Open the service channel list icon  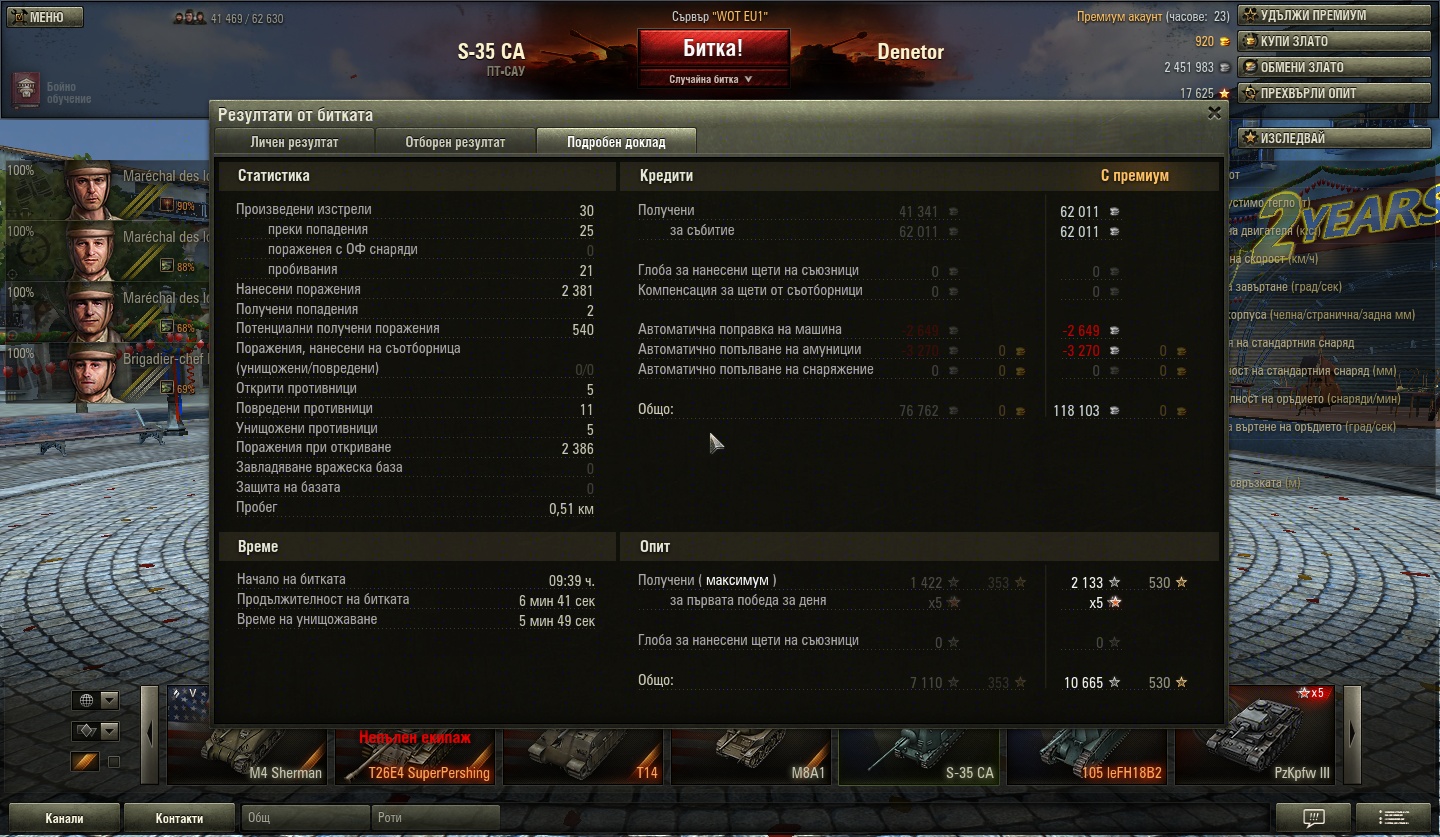click(1396, 817)
